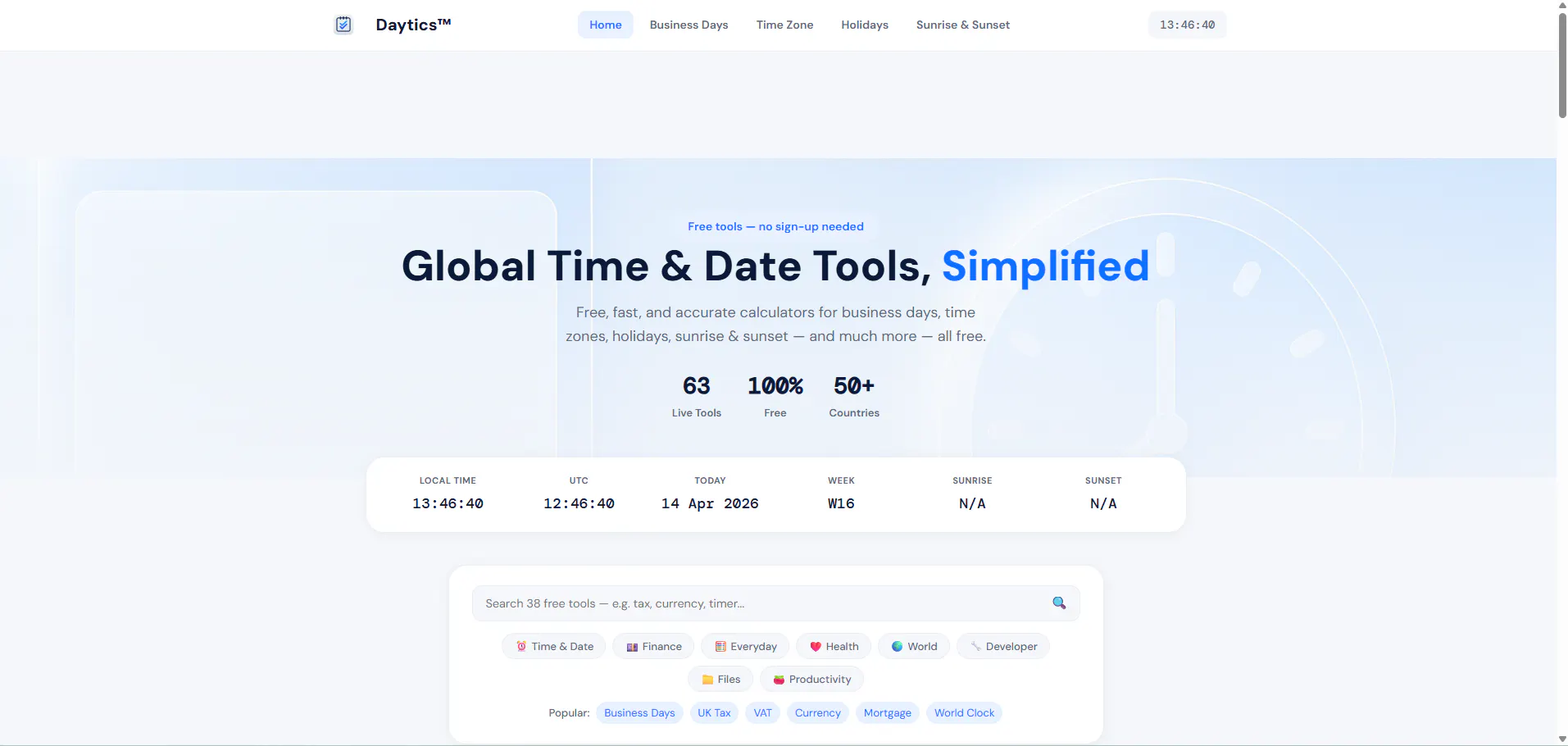Screen dimensions: 1568x746
Task: Open popular Business Days link
Action: pyautogui.click(x=639, y=712)
